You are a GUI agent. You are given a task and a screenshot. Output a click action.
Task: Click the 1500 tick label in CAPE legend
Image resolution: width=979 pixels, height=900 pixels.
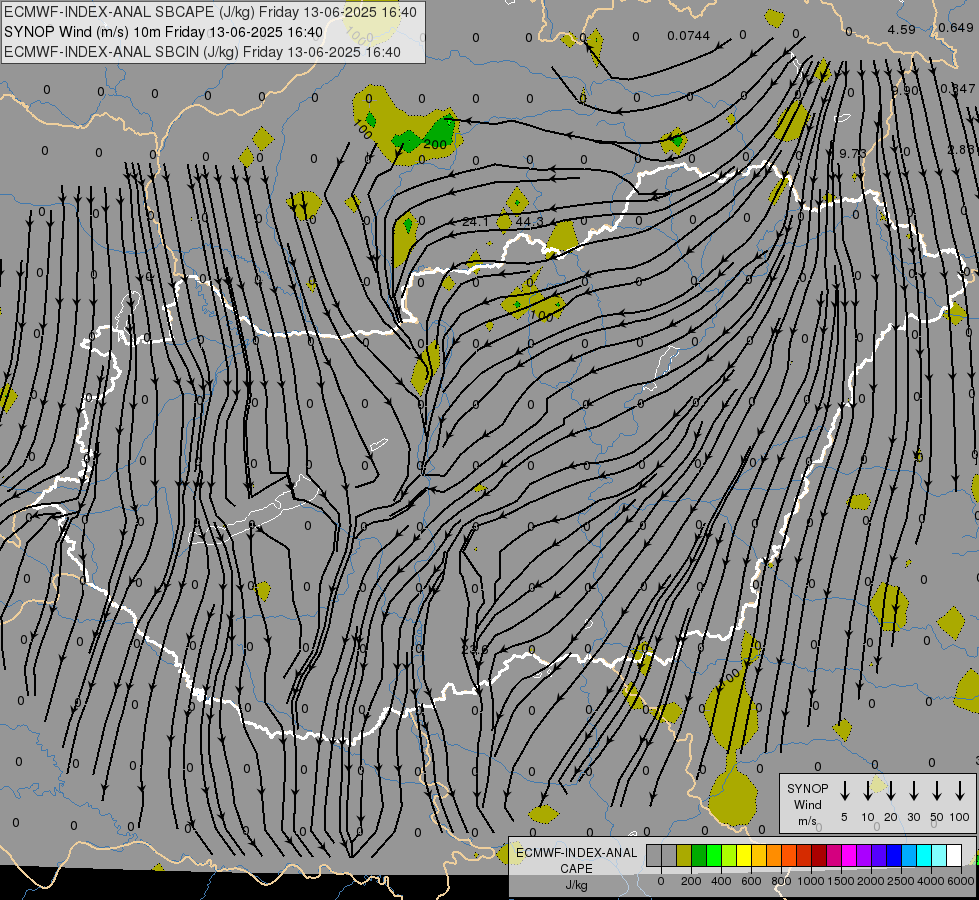(x=841, y=881)
